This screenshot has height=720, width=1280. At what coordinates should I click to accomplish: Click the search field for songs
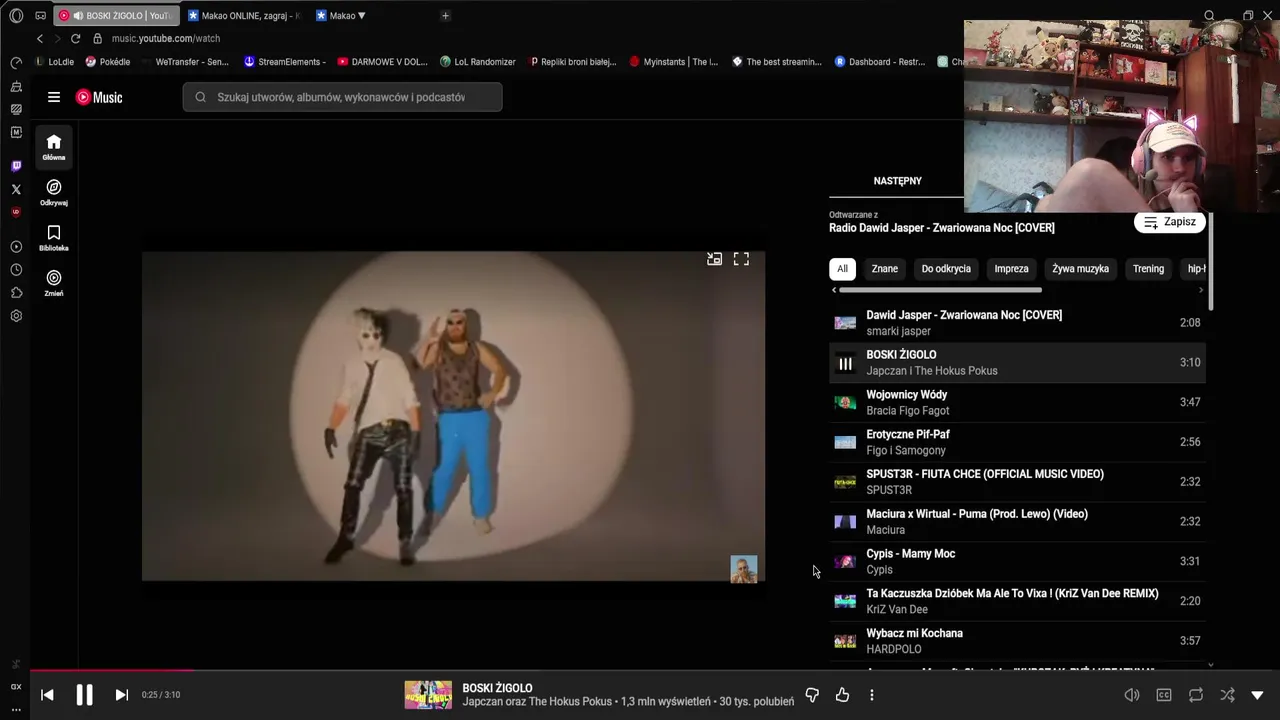(342, 97)
